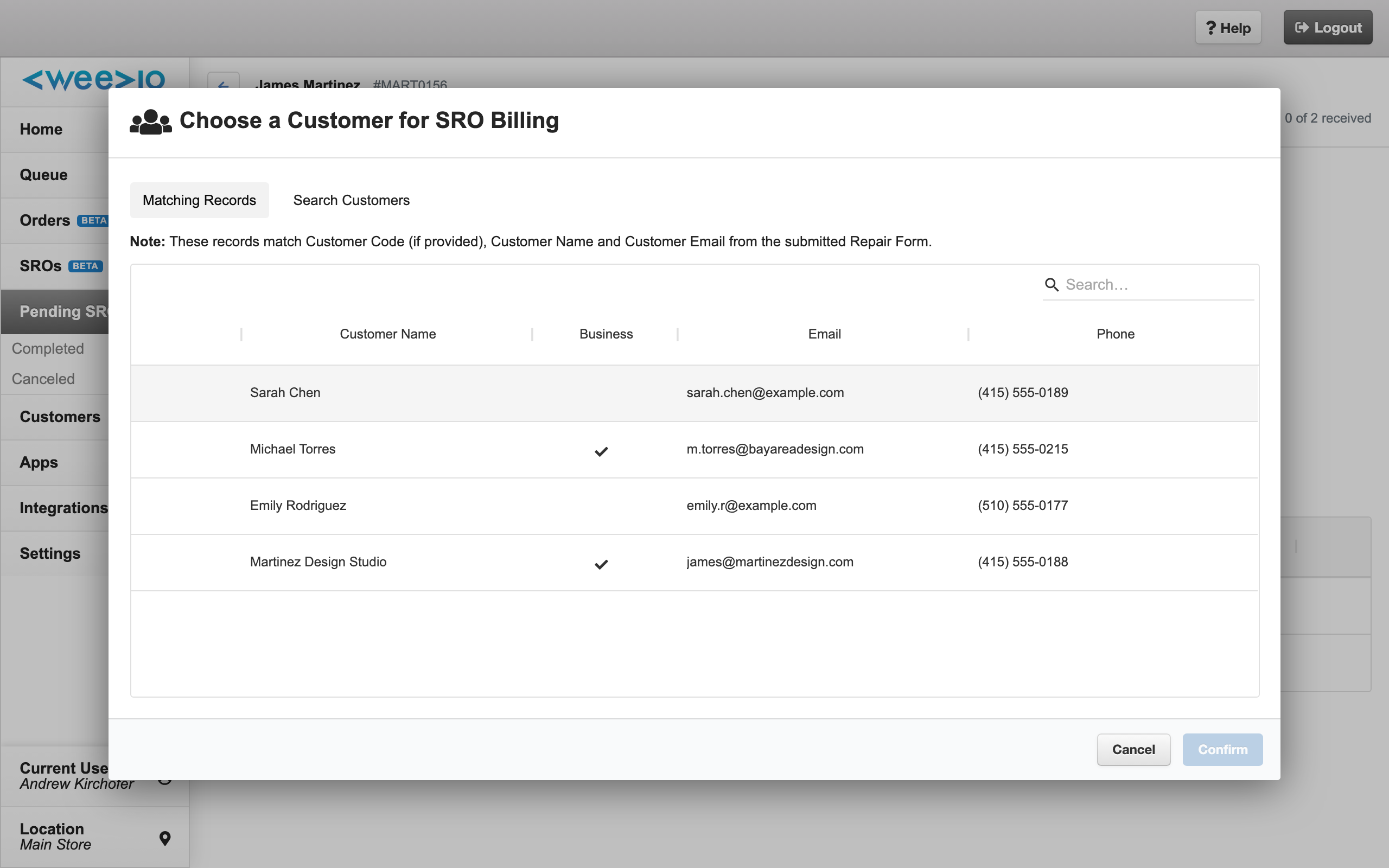This screenshot has height=868, width=1389.
Task: Sort by the Customer Name column header
Action: coord(387,334)
